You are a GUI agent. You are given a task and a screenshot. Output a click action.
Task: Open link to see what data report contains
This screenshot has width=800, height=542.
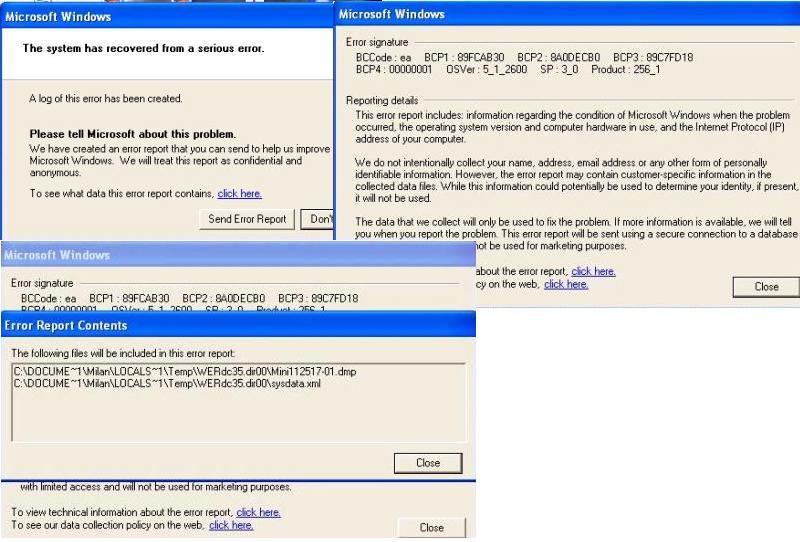239,194
